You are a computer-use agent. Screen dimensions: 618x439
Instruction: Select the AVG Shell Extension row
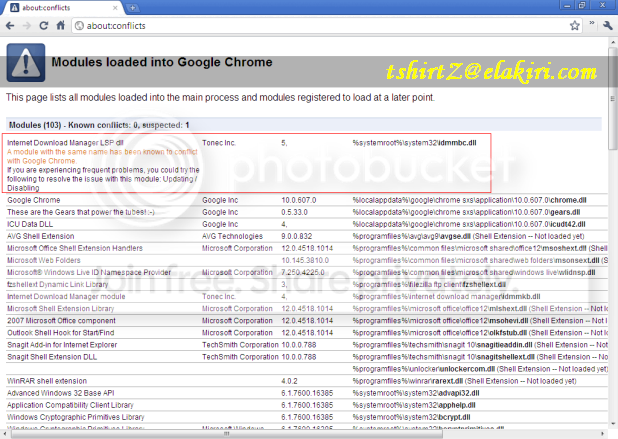coord(307,236)
